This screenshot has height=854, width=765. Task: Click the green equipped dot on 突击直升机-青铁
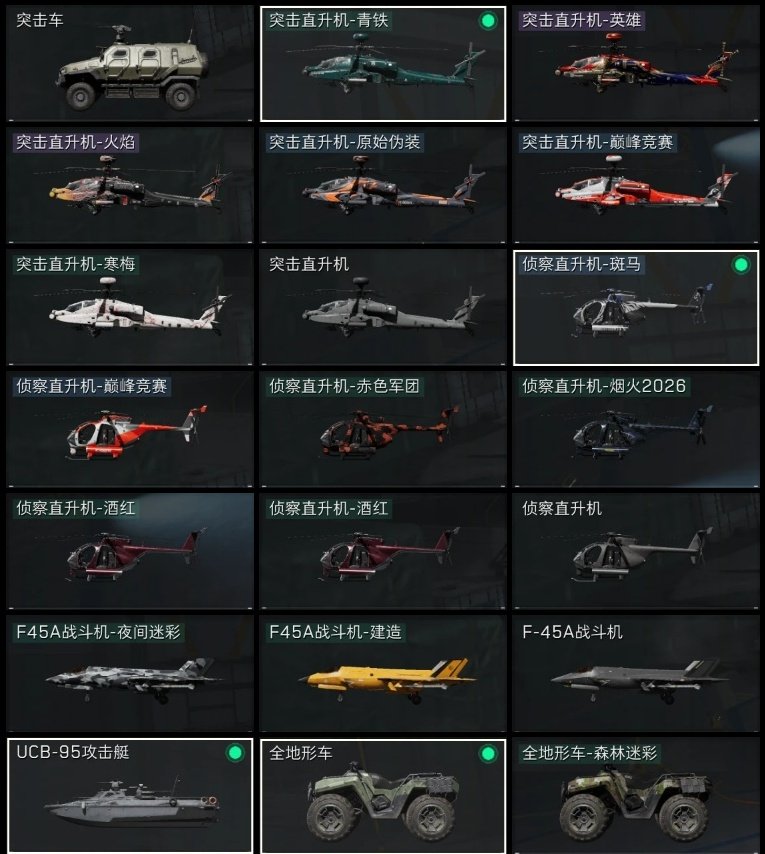coord(488,21)
